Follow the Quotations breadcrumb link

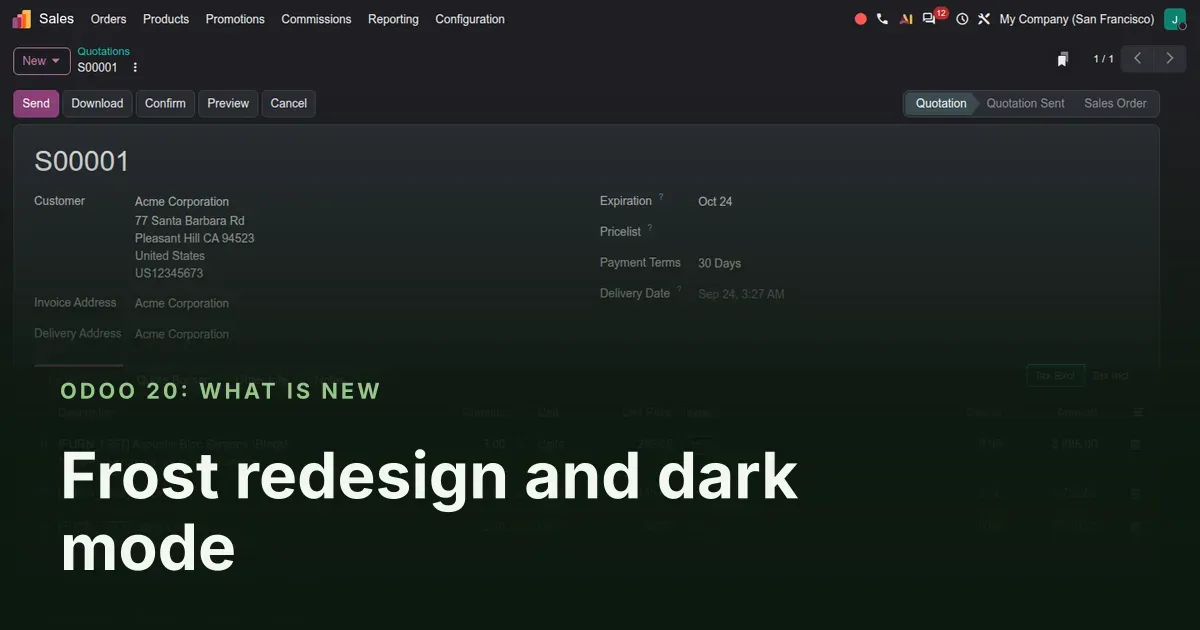[x=104, y=51]
